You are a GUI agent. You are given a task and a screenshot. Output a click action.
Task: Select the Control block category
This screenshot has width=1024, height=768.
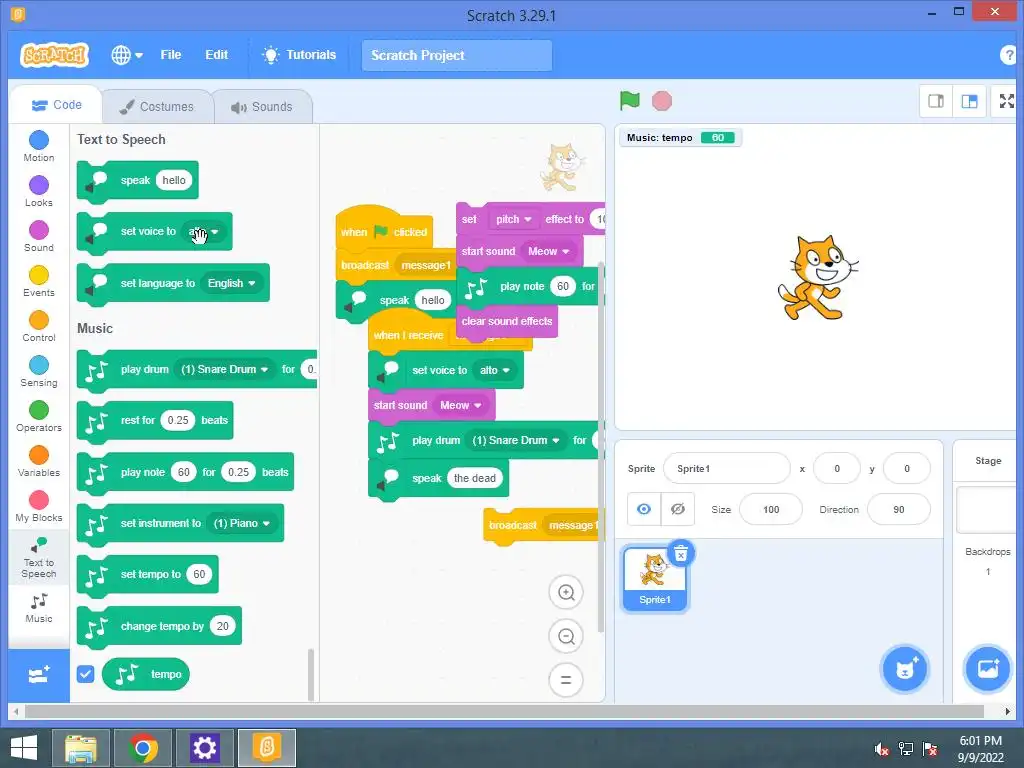[x=39, y=327]
